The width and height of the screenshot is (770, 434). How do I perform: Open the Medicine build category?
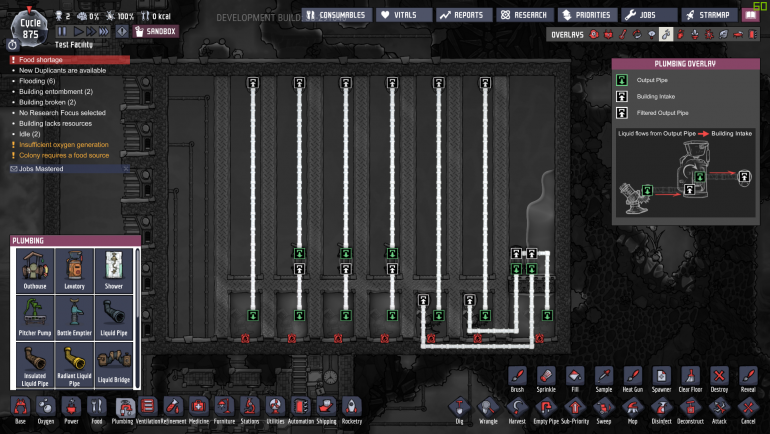(x=198, y=410)
